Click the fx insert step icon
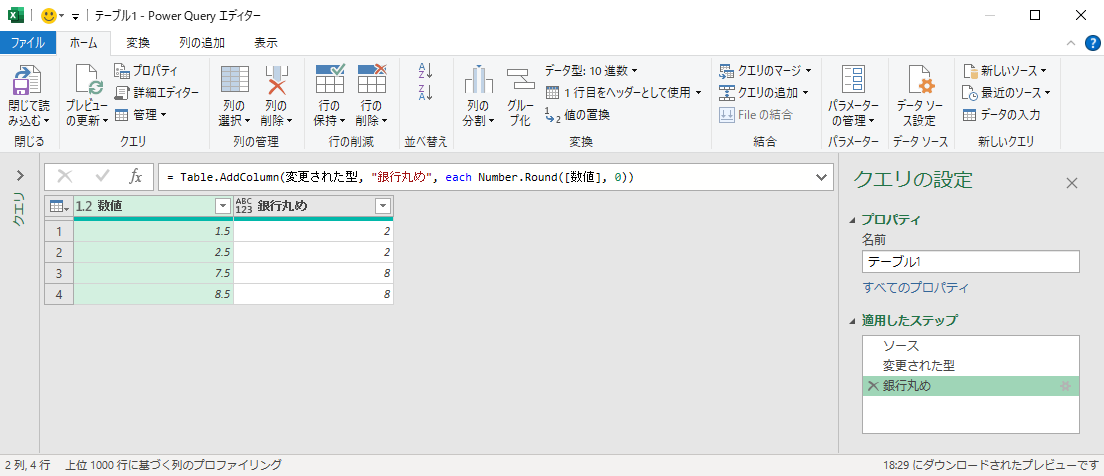 pyautogui.click(x=136, y=177)
